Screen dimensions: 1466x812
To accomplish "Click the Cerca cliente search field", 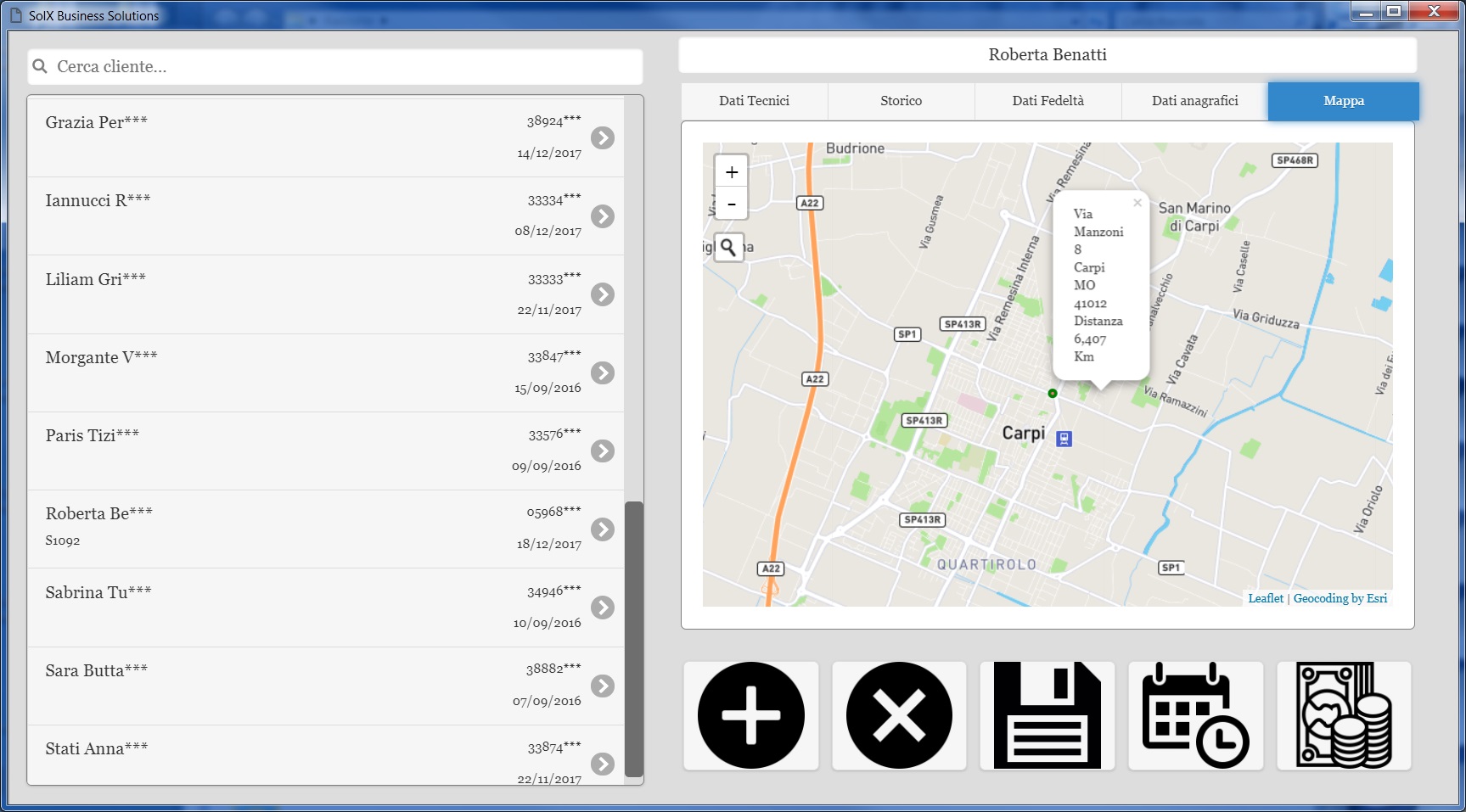I will [335, 67].
